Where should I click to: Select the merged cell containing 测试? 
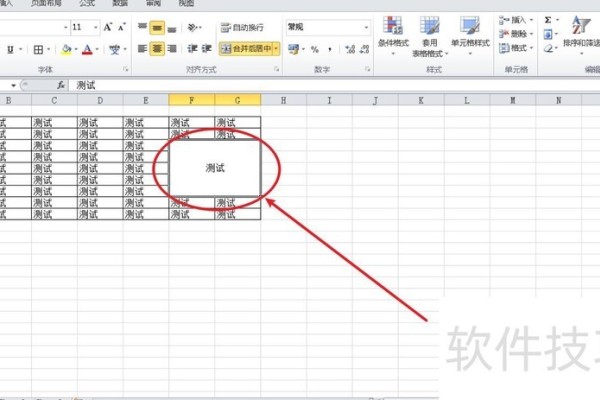tap(215, 168)
